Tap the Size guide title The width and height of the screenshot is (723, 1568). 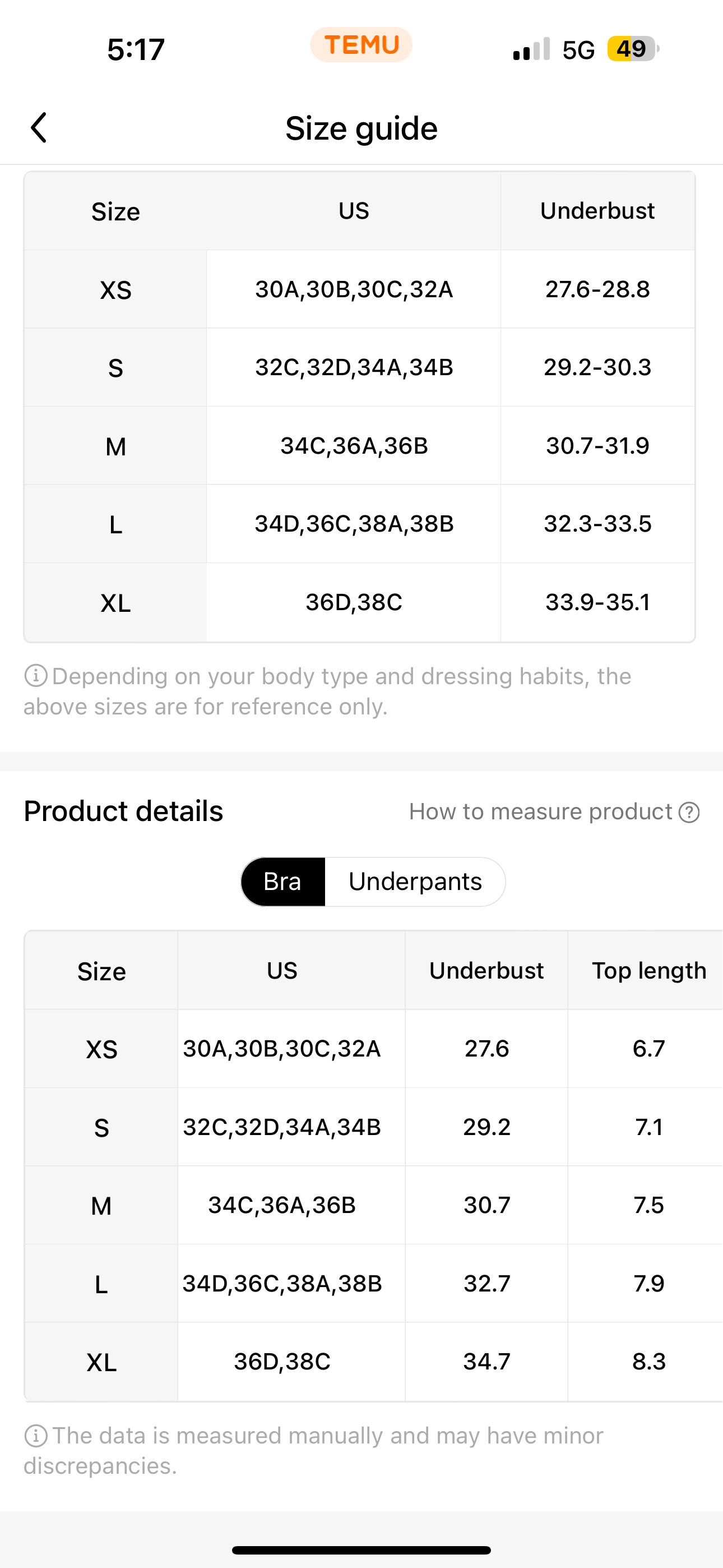click(x=361, y=128)
